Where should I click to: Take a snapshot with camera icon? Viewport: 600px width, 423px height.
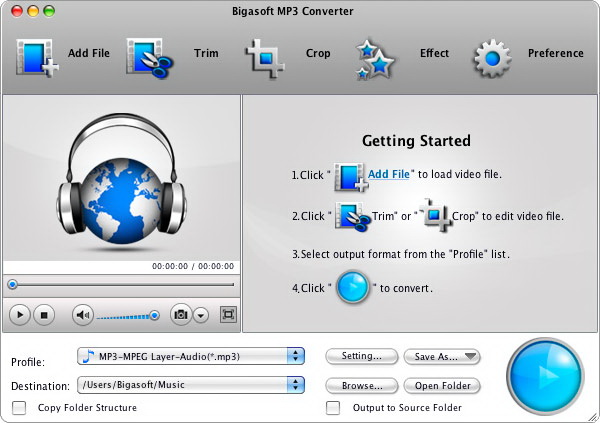[181, 315]
